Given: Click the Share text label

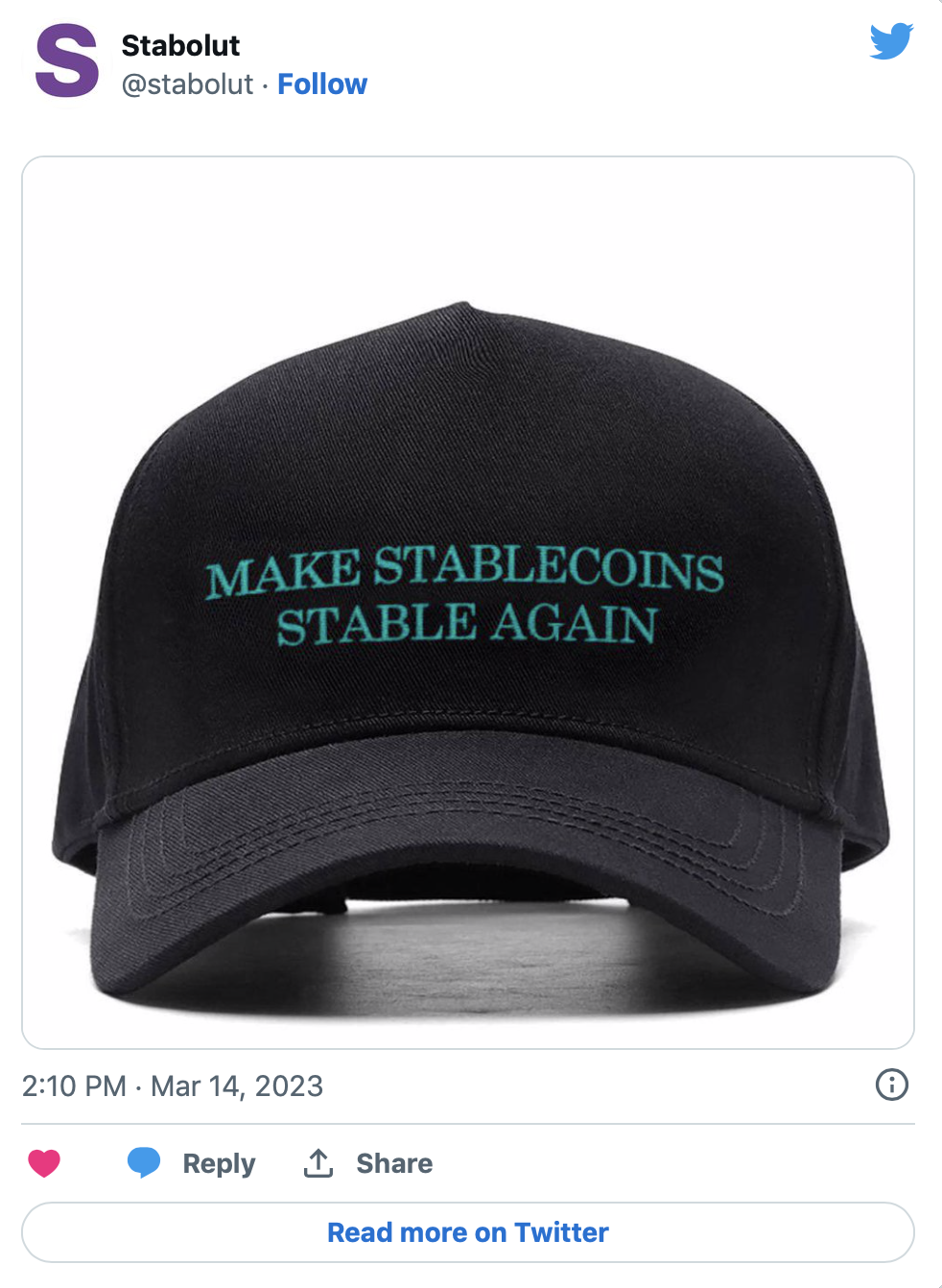Looking at the screenshot, I should (394, 1163).
